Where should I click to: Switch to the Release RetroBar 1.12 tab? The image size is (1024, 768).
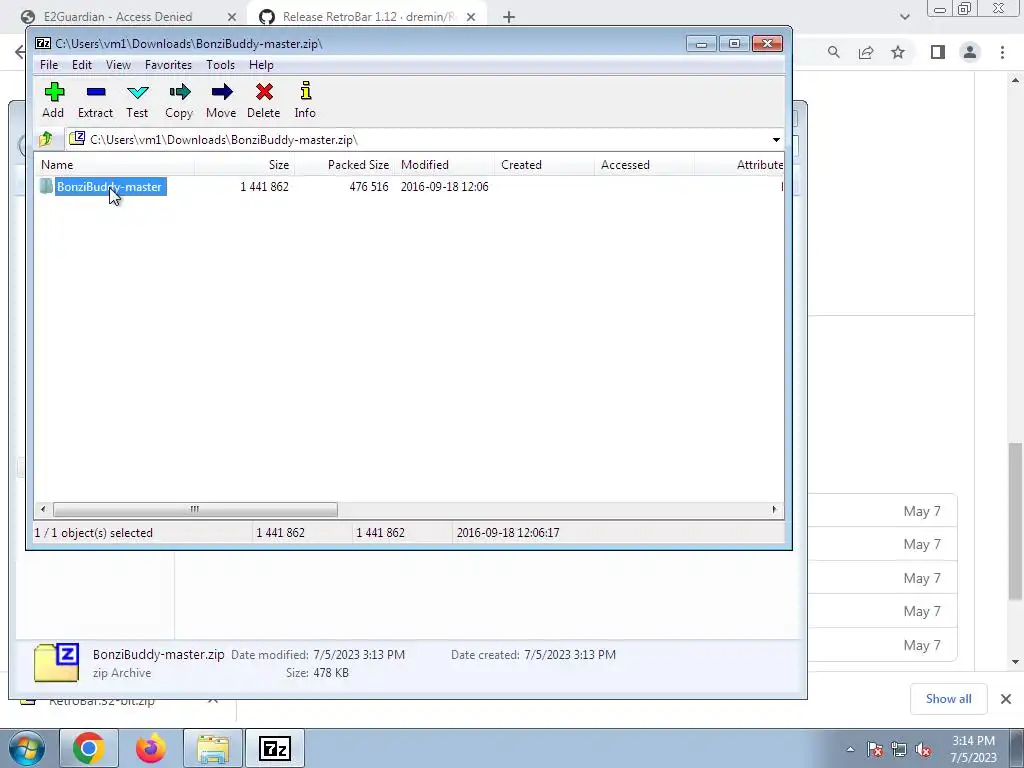369,16
